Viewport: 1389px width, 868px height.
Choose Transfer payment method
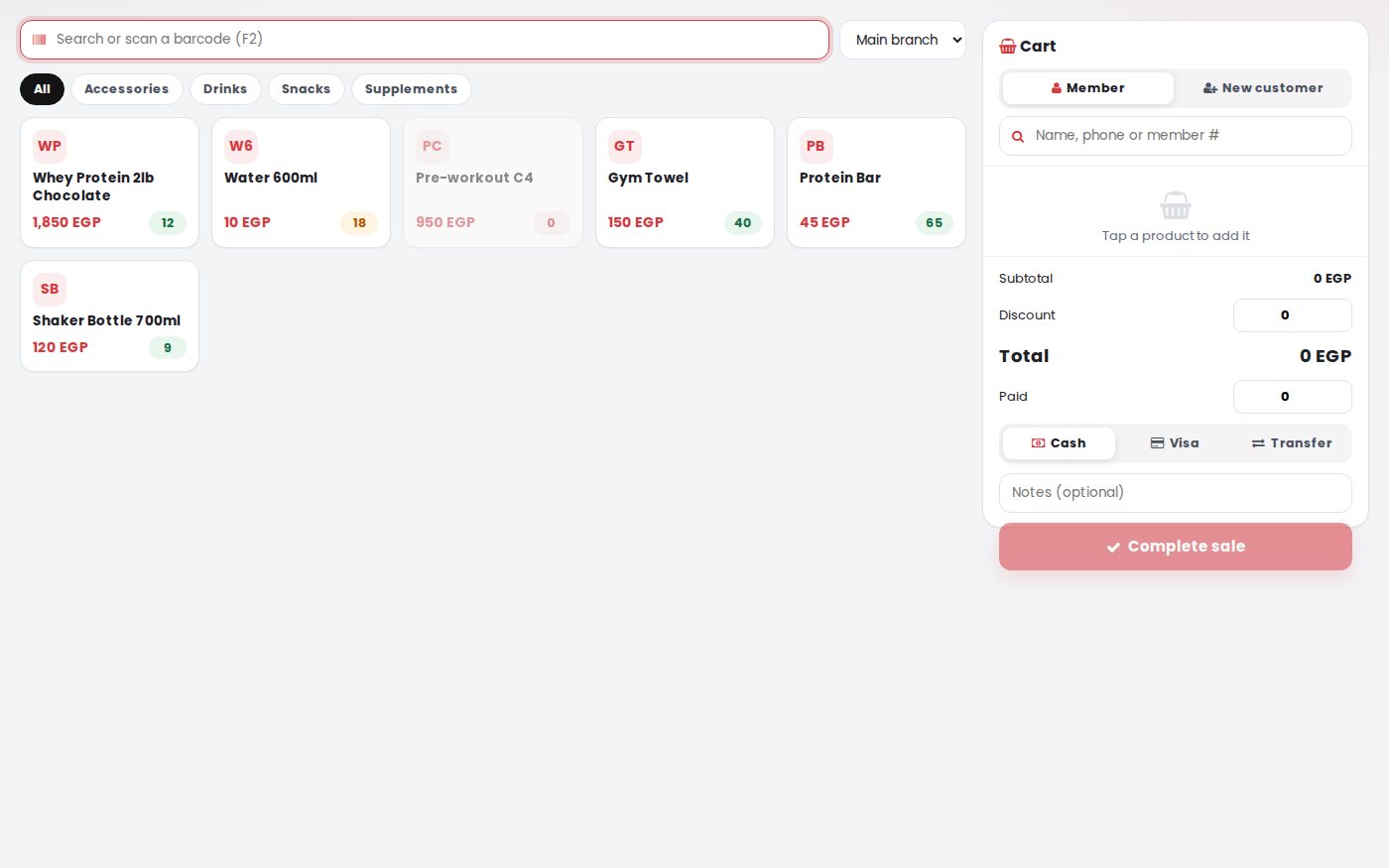coord(1292,443)
